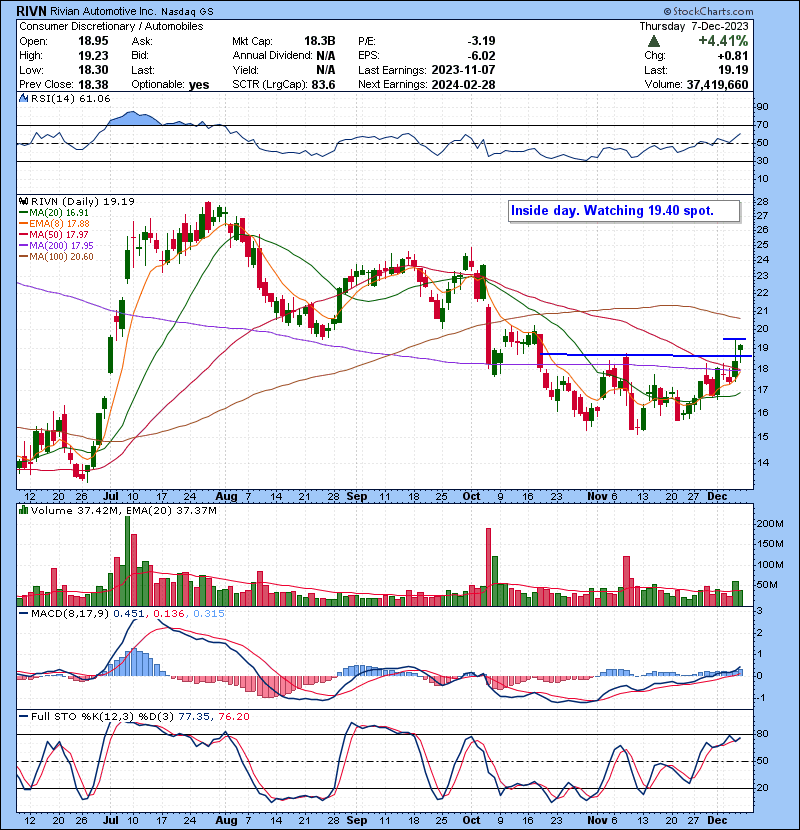
Task: Click the RIVN (Daily) 19.19 chart label
Action: [x=83, y=201]
